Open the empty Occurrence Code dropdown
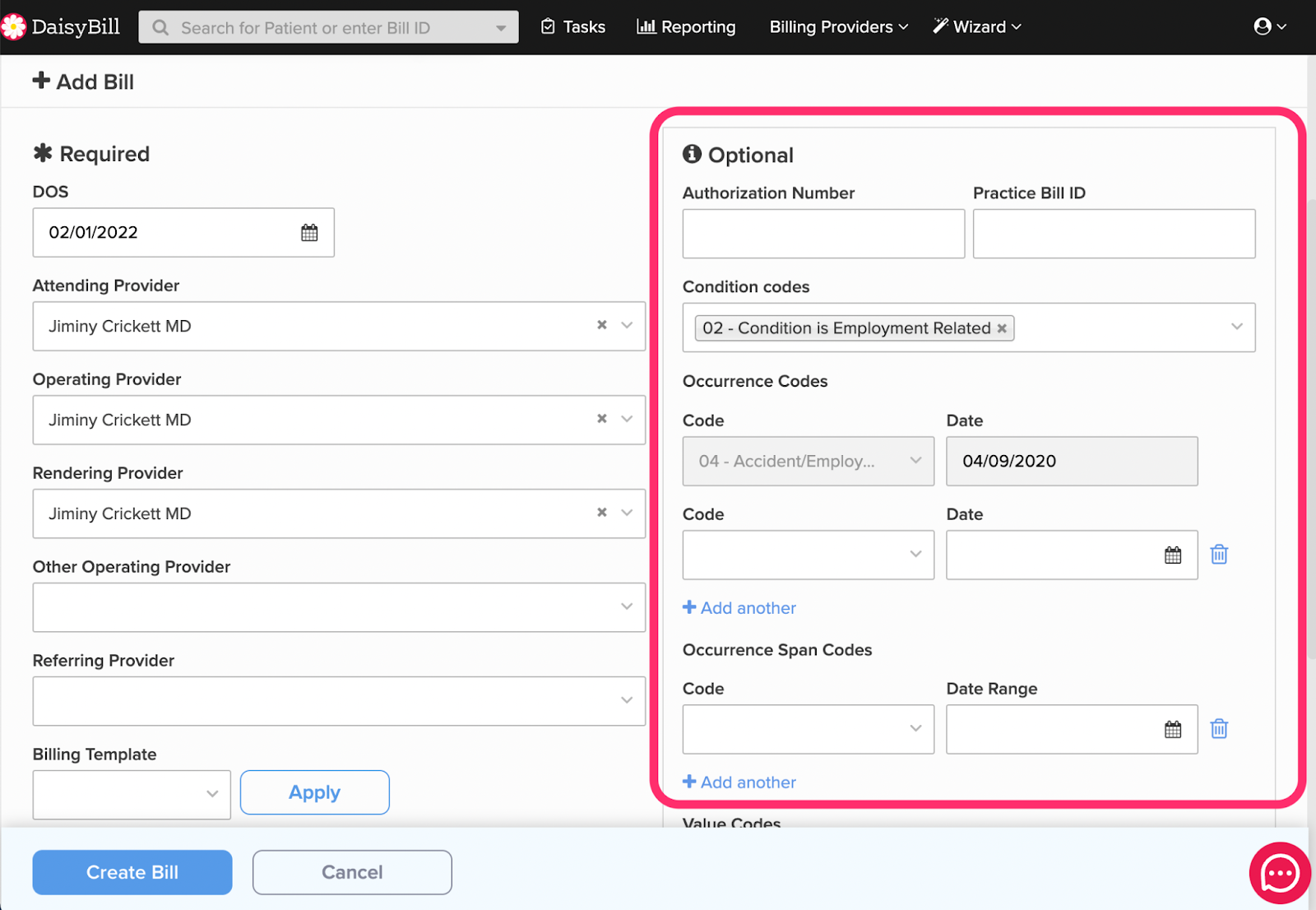The image size is (1316, 910). [809, 555]
